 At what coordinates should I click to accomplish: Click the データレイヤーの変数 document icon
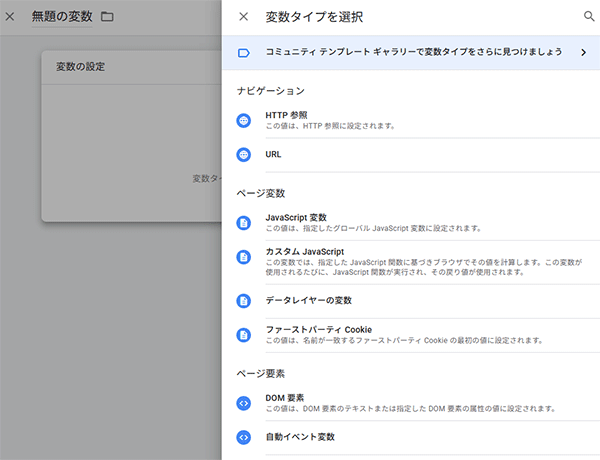click(243, 301)
